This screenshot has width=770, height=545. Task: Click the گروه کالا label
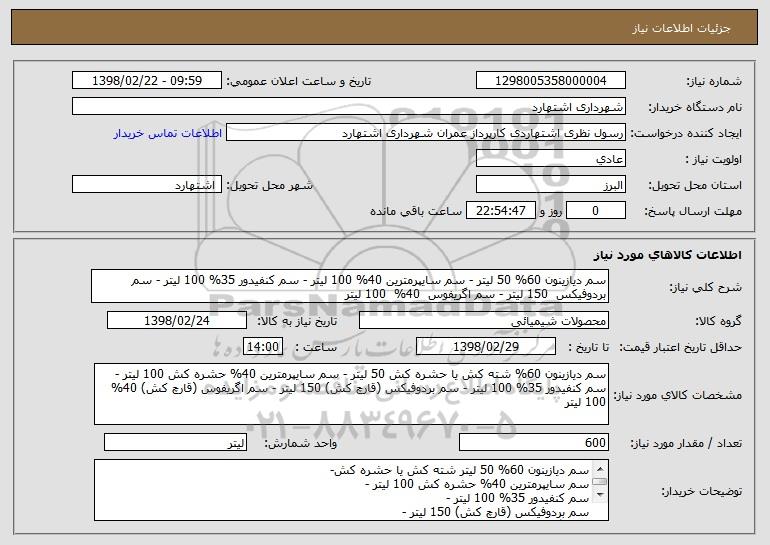pyautogui.click(x=718, y=321)
